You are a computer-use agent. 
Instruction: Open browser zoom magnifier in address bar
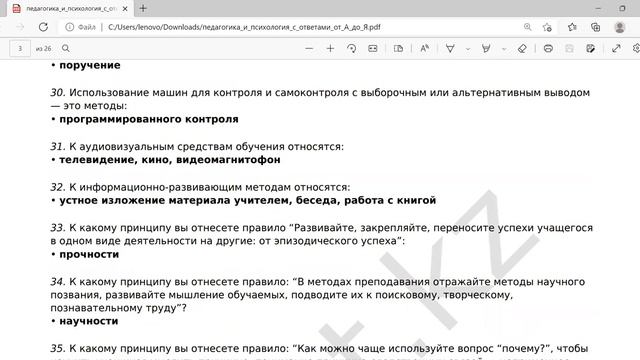click(527, 27)
